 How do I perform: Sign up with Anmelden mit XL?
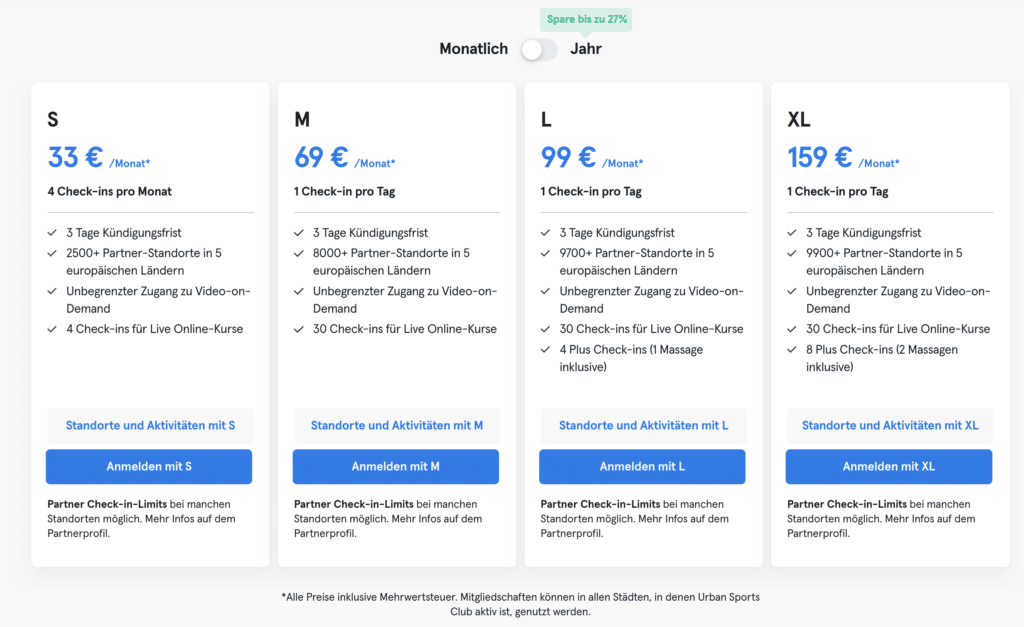click(889, 466)
